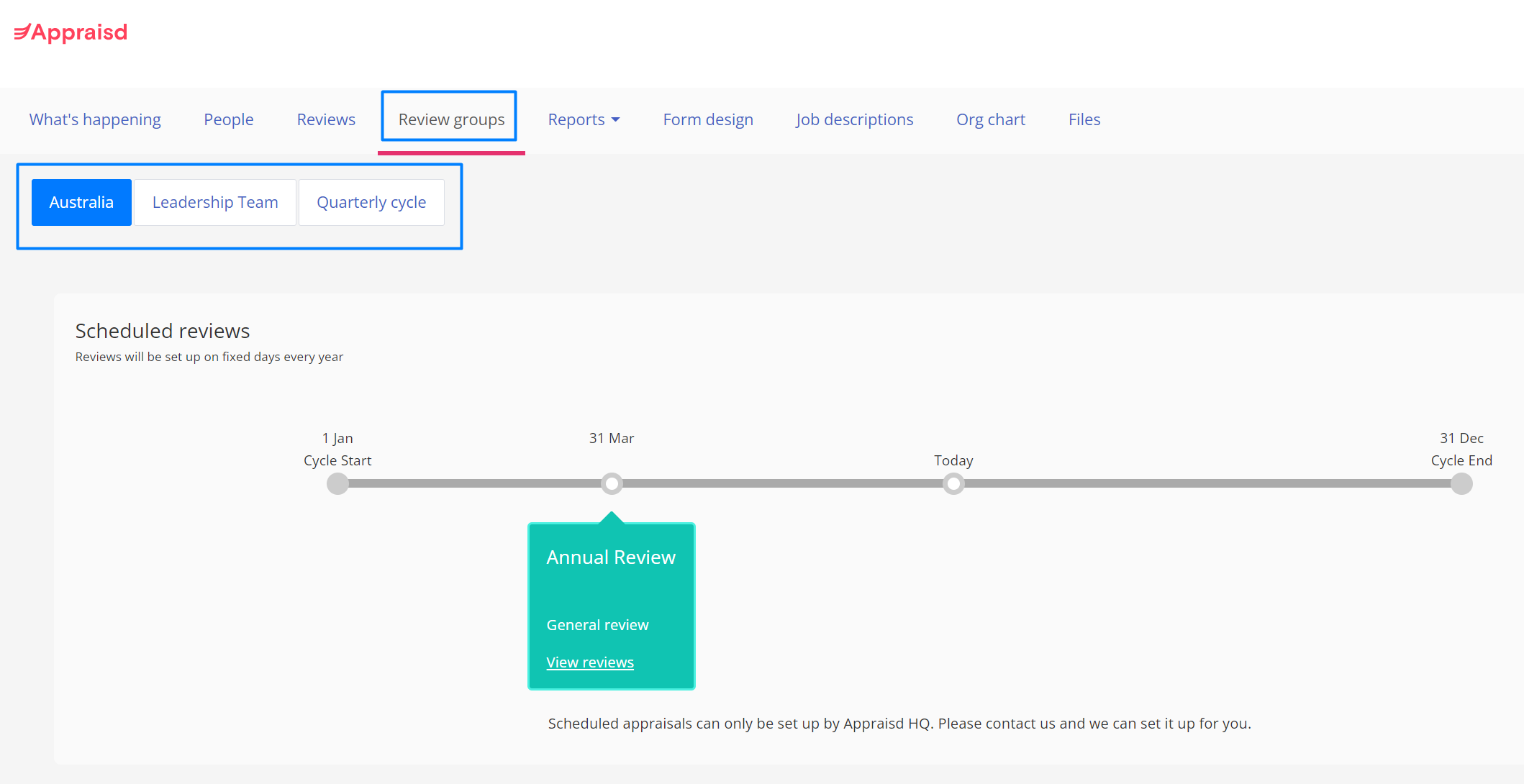
Task: Click the Annual Review card title
Action: 611,557
